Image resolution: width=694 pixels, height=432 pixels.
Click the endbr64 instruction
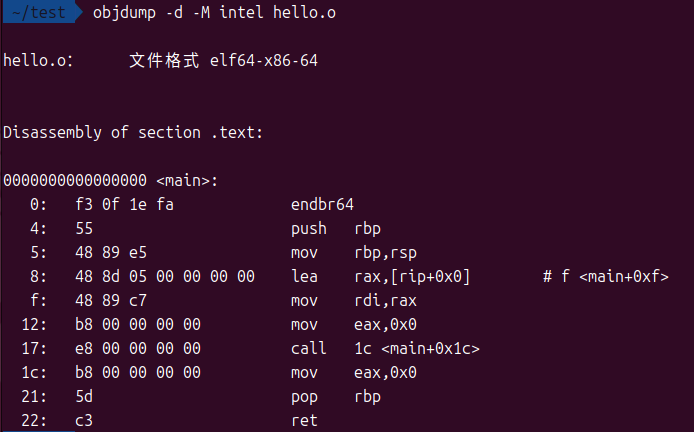pos(322,204)
